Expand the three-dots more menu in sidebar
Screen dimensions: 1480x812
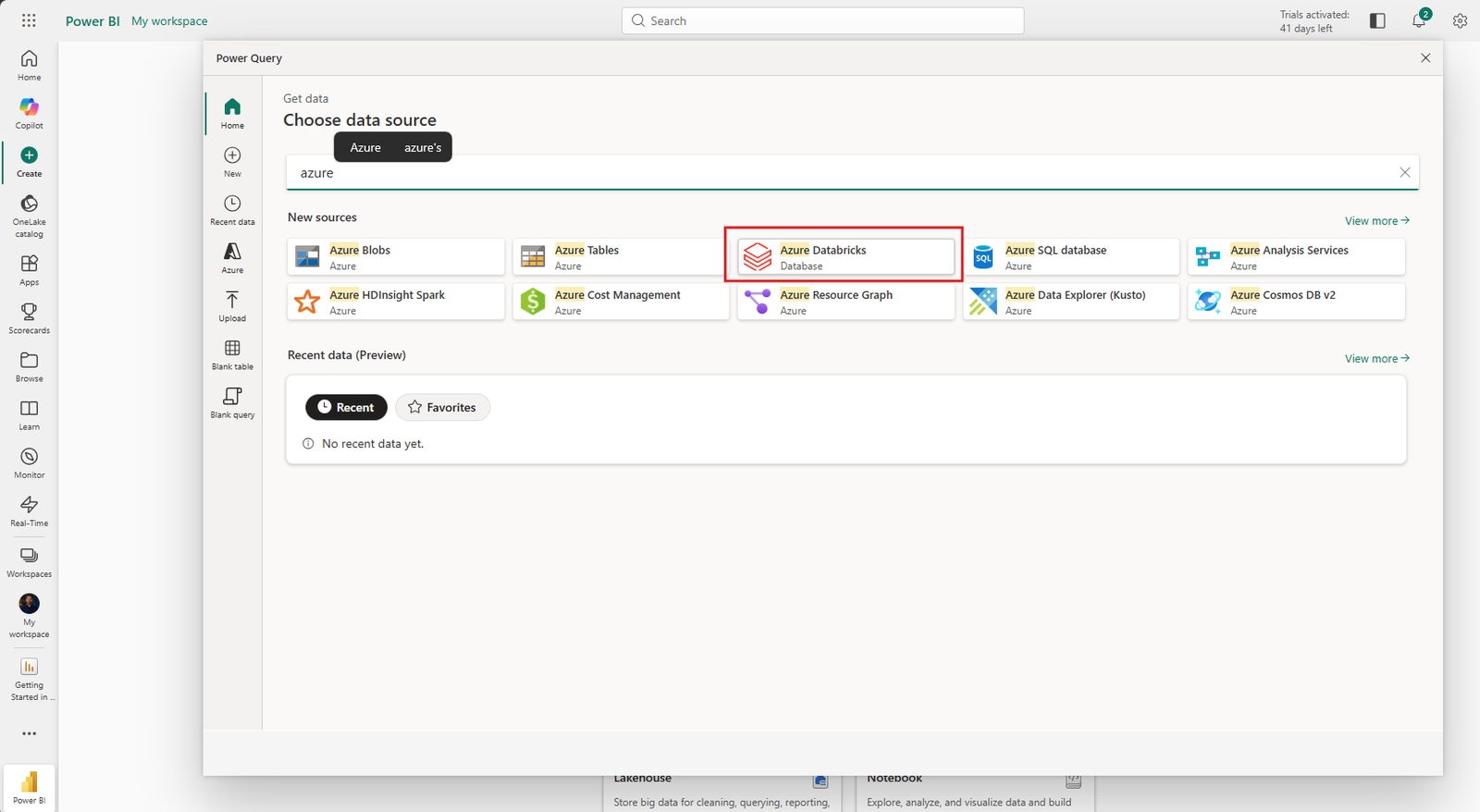click(29, 733)
